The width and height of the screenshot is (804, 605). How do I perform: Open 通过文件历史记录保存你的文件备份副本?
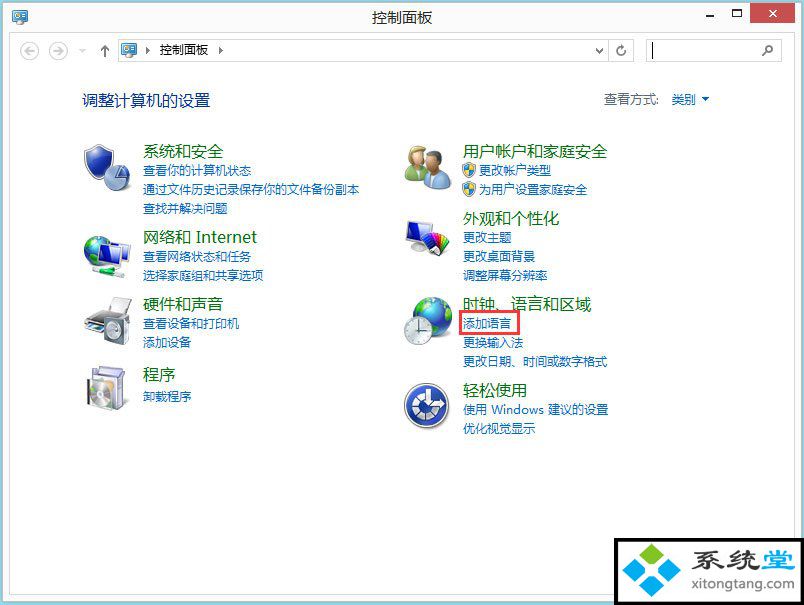point(251,190)
